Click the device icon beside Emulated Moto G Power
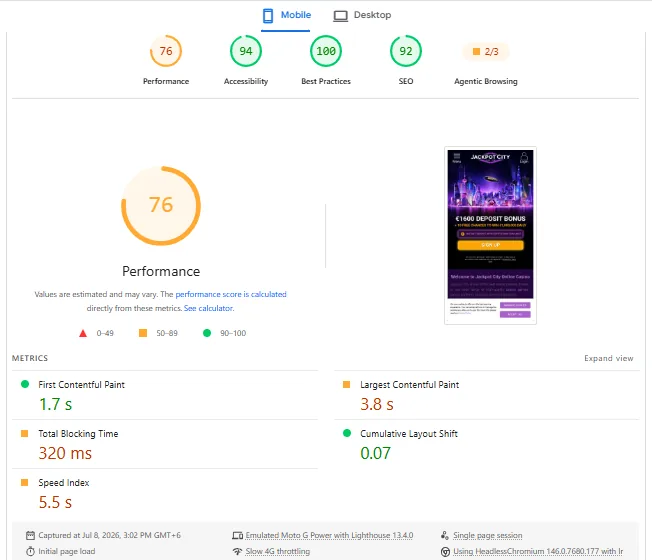The image size is (652, 560). 237,535
